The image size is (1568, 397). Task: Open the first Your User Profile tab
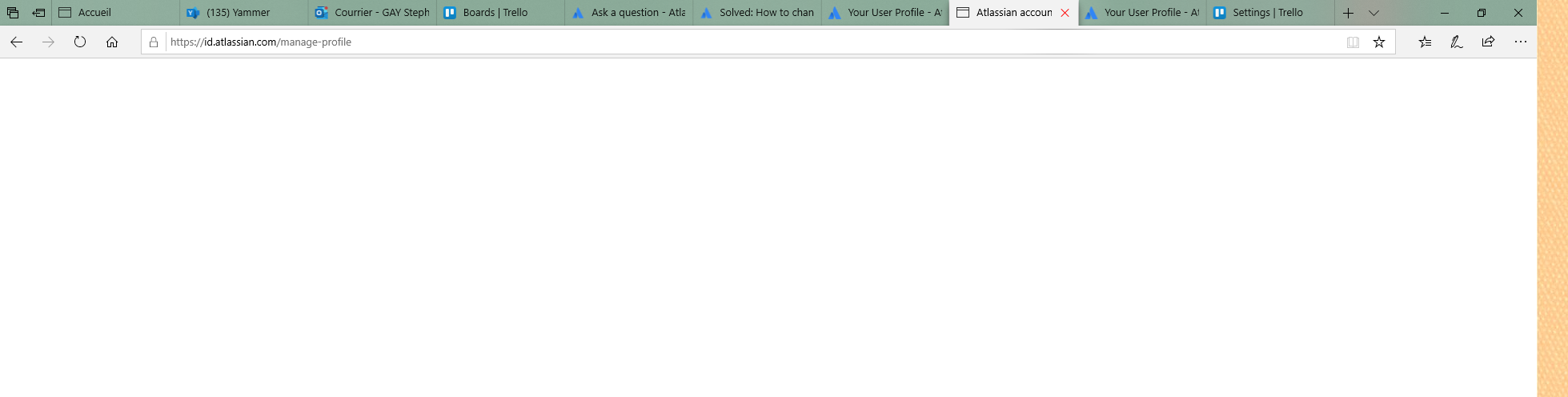pyautogui.click(x=884, y=13)
